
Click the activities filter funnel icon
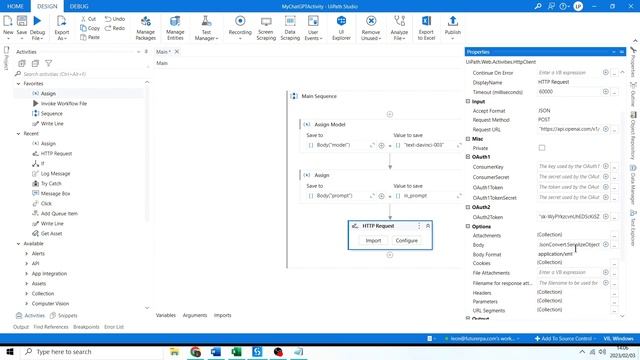49,63
